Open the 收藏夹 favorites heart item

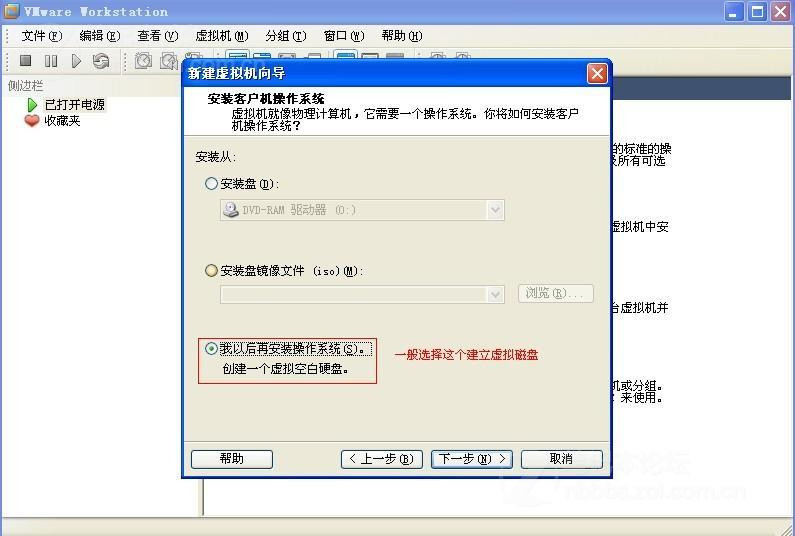(x=61, y=120)
